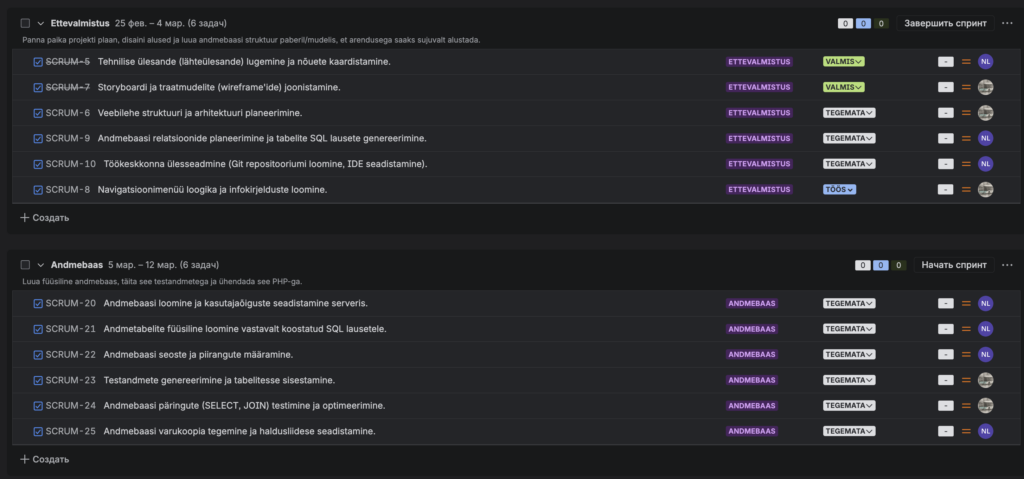Collapse the Andmebaas sprint chevron
The image size is (1024, 479).
click(x=41, y=265)
